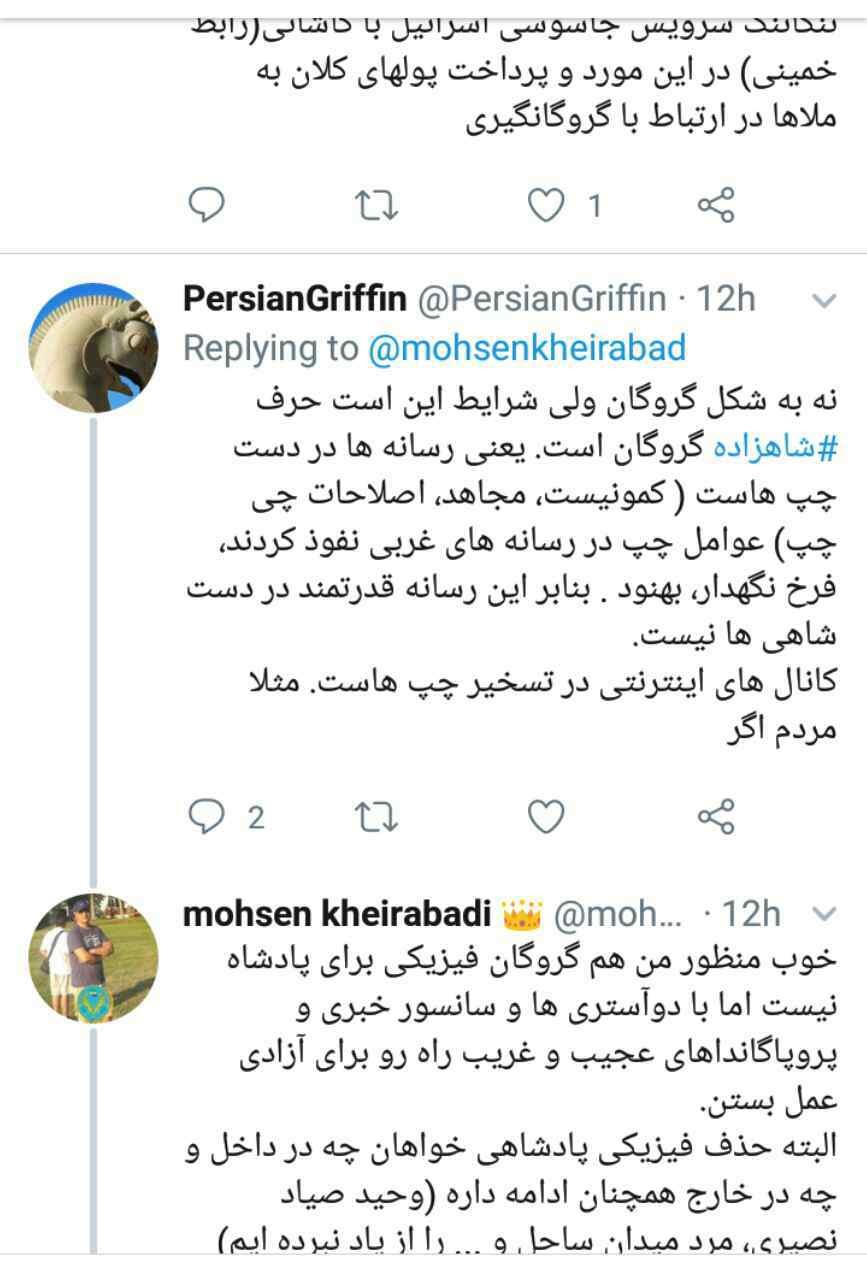
Task: View reply count 2 on PersianGriffin's tweet
Action: 256,817
